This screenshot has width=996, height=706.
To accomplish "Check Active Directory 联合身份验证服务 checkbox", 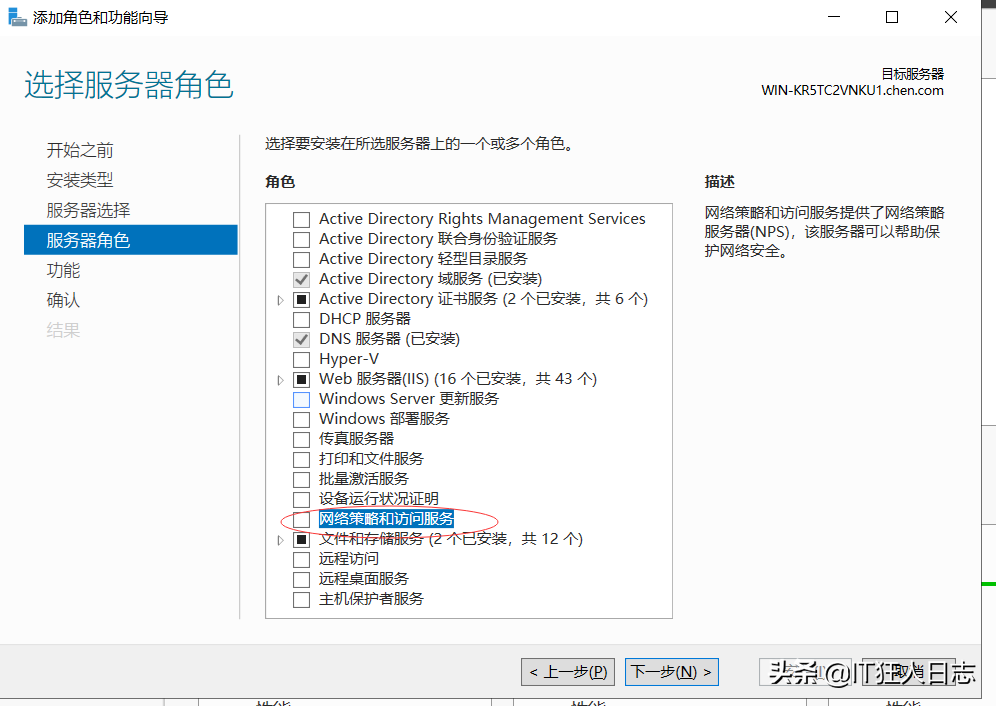I will point(301,240).
